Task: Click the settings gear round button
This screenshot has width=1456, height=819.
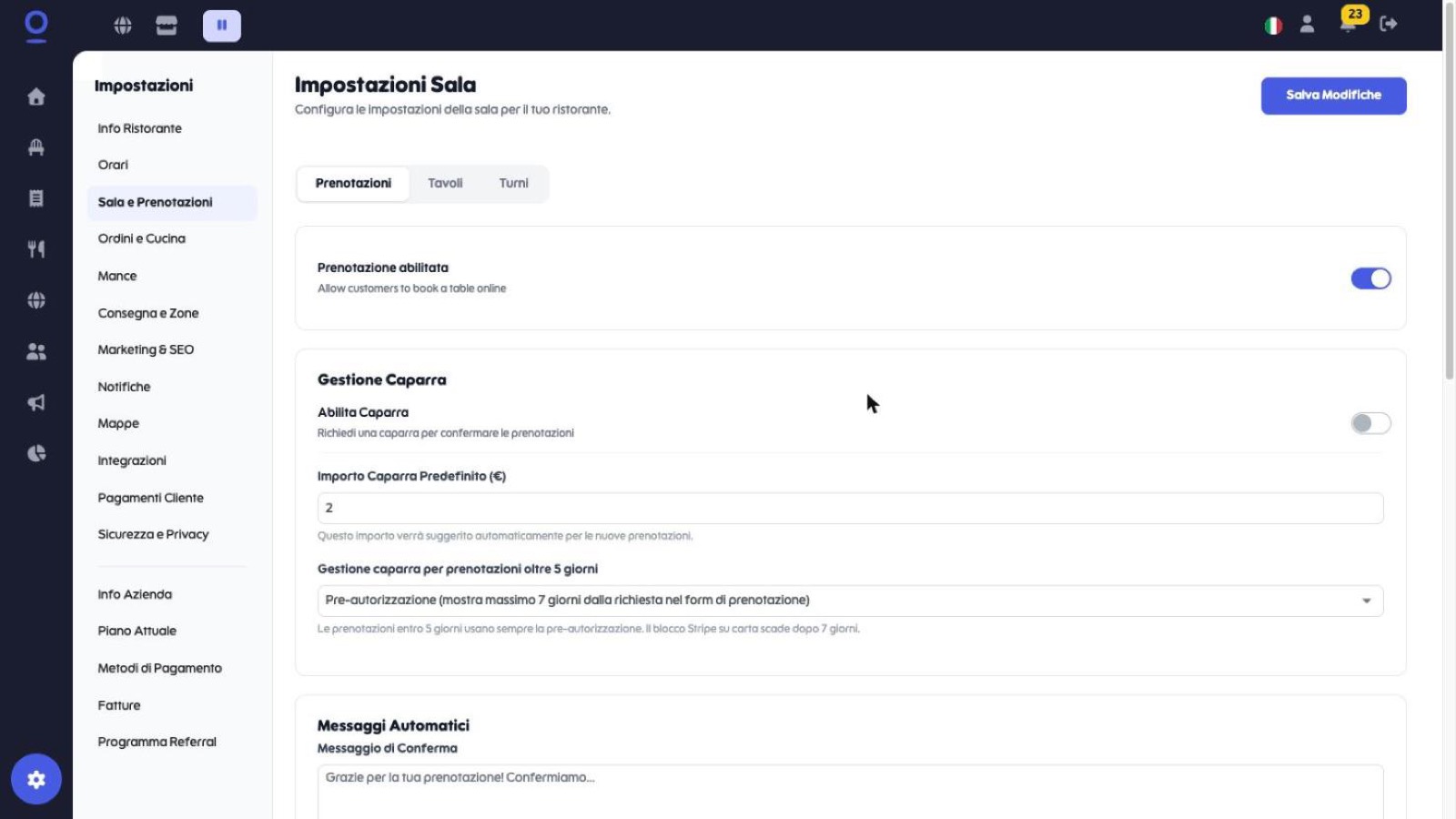Action: click(x=36, y=779)
